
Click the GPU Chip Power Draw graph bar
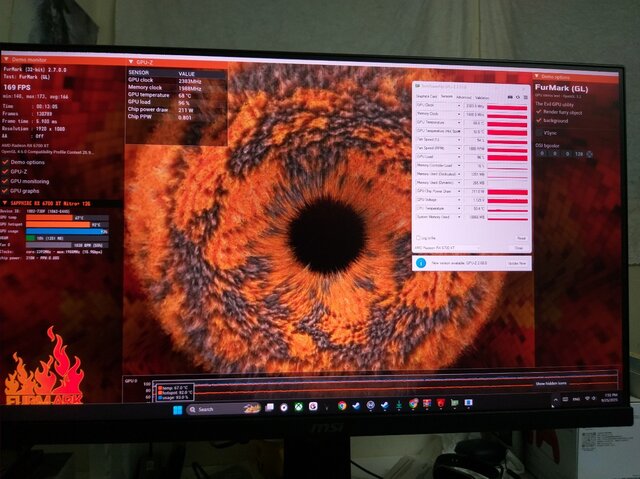point(507,192)
